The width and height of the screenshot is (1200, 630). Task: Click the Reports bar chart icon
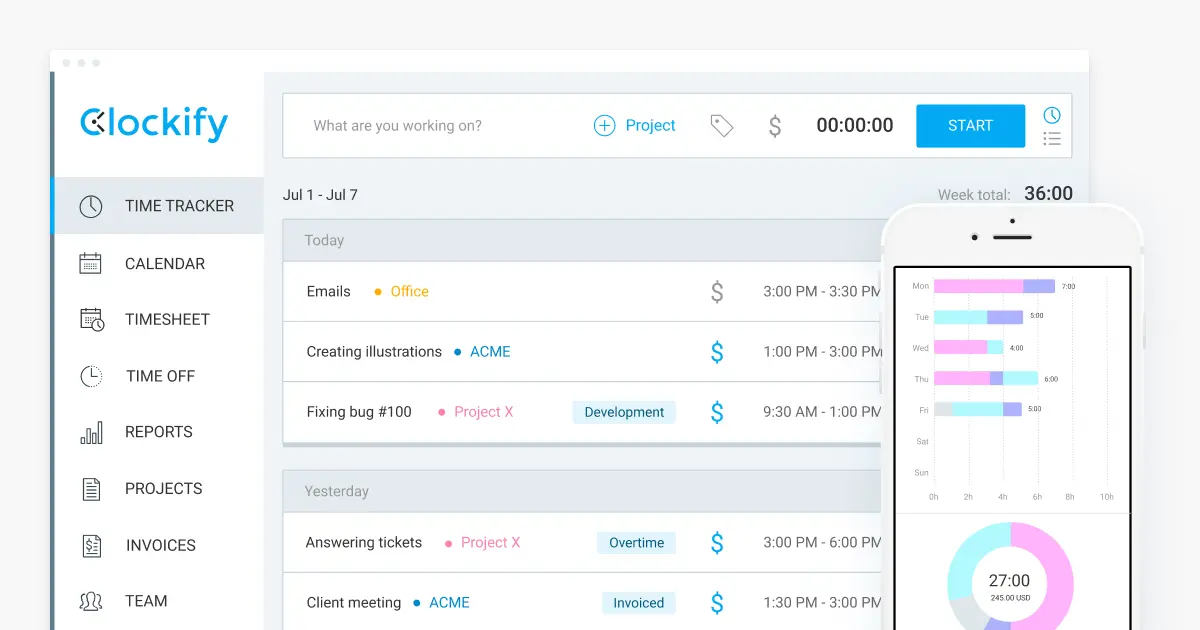pyautogui.click(x=91, y=433)
